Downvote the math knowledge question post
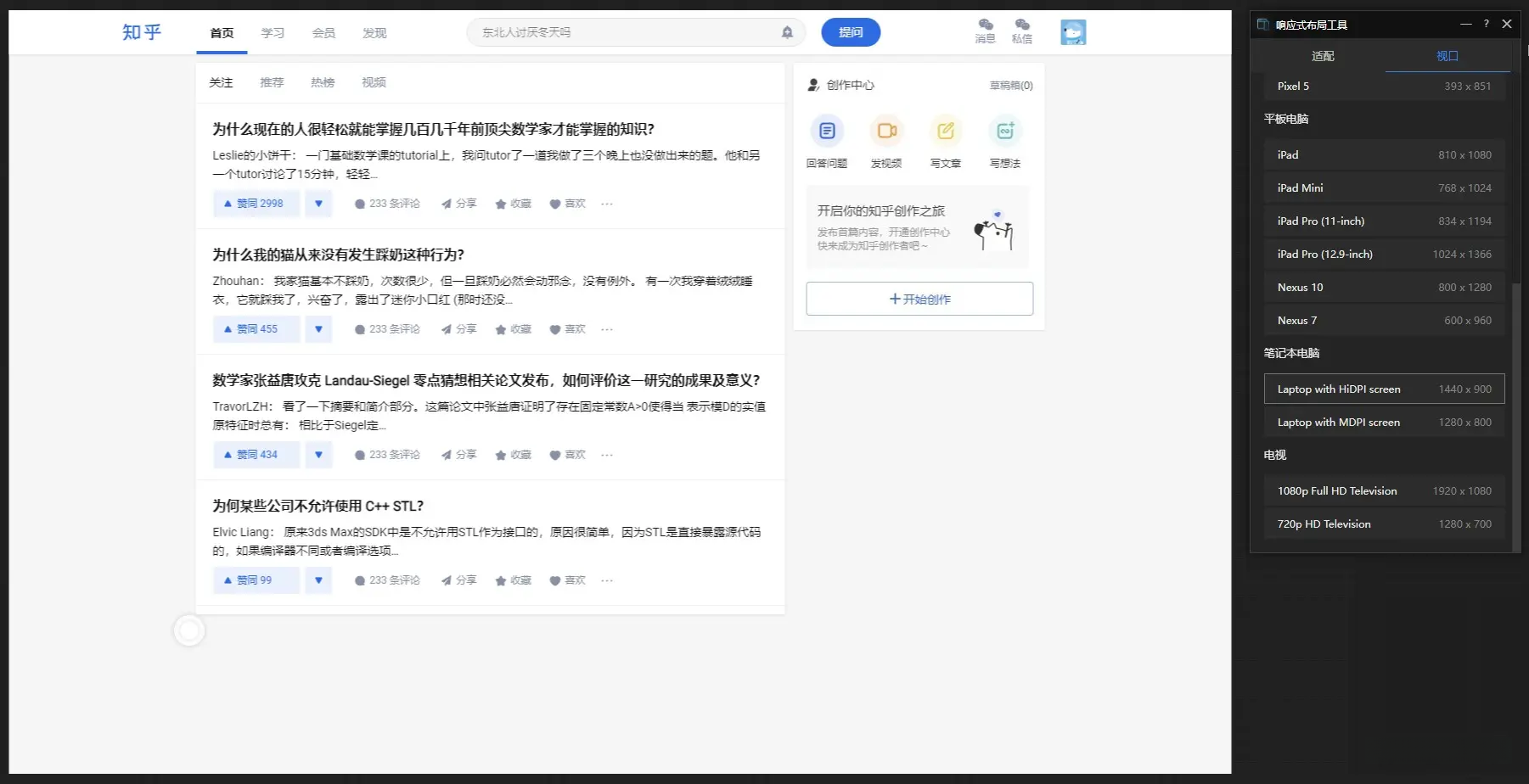This screenshot has height=784, width=1529. pos(318,204)
